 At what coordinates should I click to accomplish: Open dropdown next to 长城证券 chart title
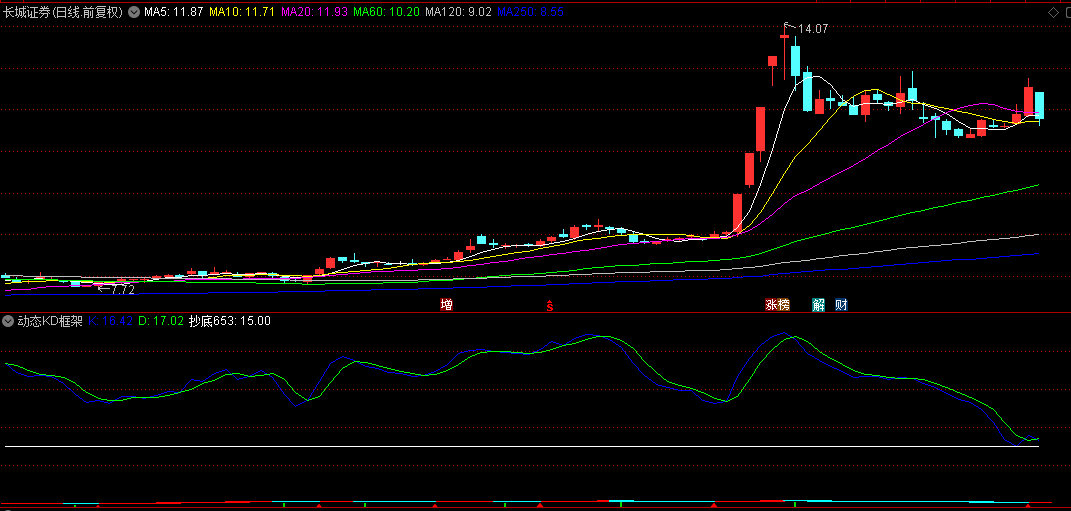click(x=134, y=12)
